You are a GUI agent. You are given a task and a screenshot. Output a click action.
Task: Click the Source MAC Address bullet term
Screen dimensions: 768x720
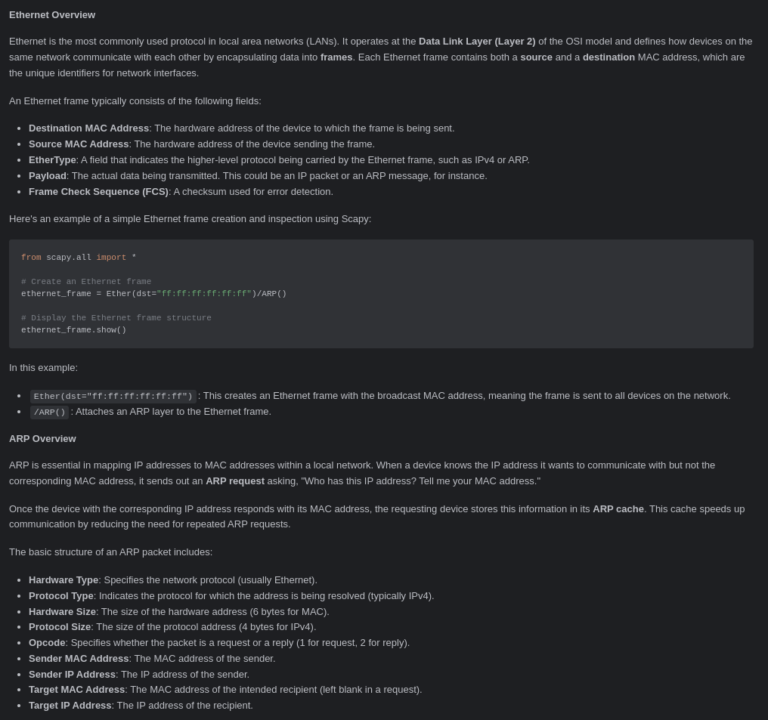point(78,144)
